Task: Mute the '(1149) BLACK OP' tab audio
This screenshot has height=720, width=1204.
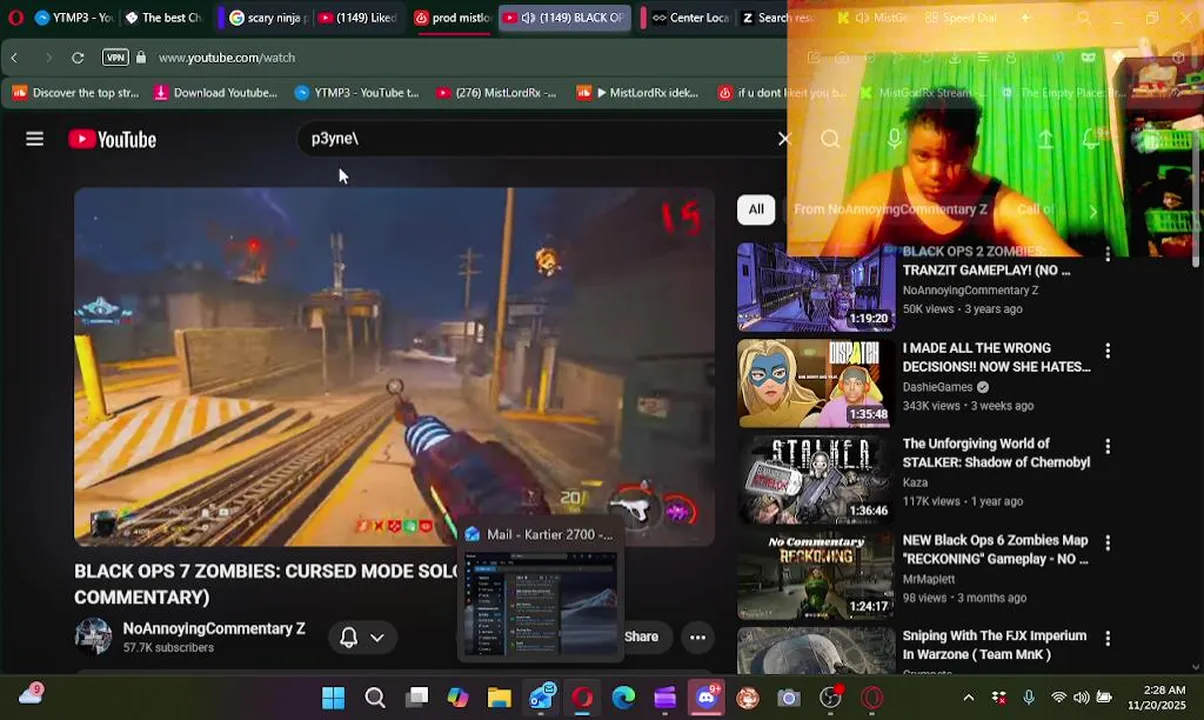Action: 528,18
